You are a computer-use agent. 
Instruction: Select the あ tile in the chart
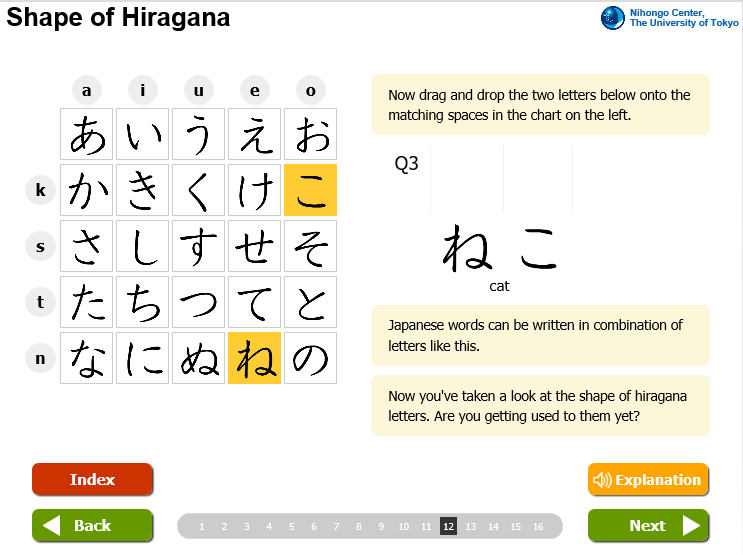tap(87, 134)
